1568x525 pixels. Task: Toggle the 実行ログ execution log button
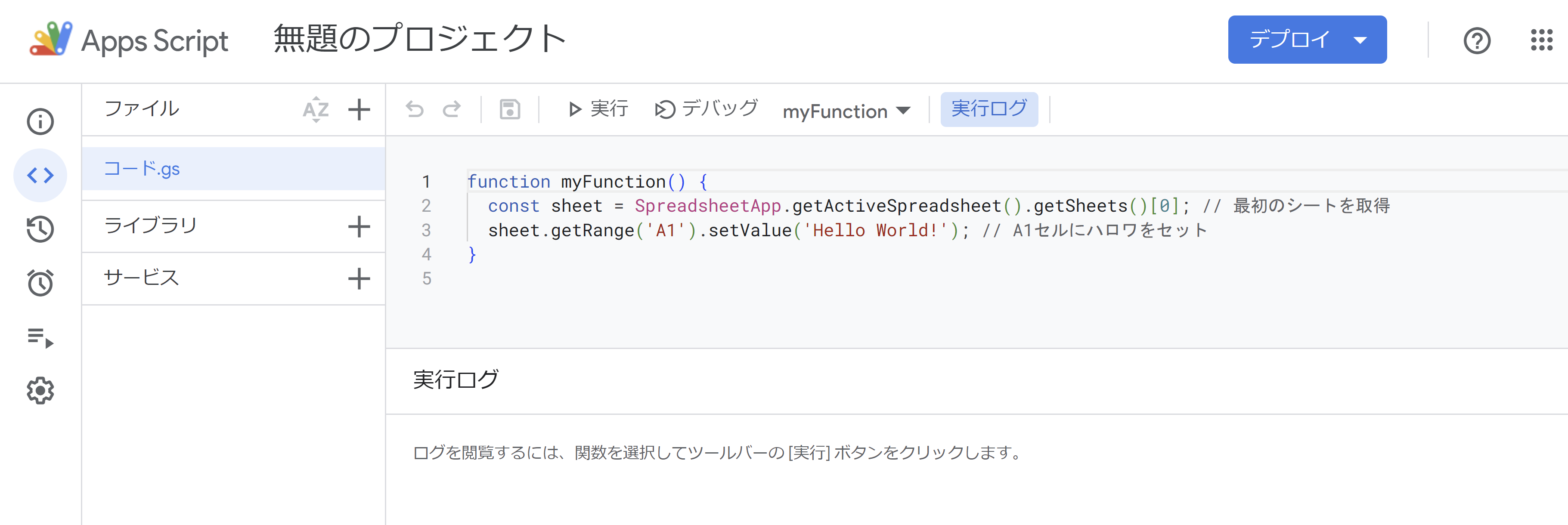tap(989, 109)
